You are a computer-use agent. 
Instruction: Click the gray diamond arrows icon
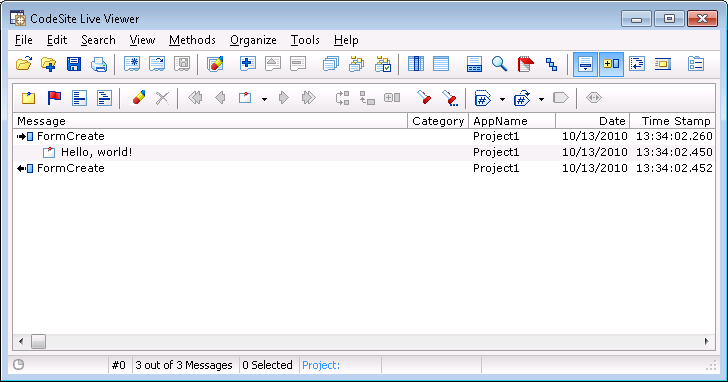[x=594, y=97]
